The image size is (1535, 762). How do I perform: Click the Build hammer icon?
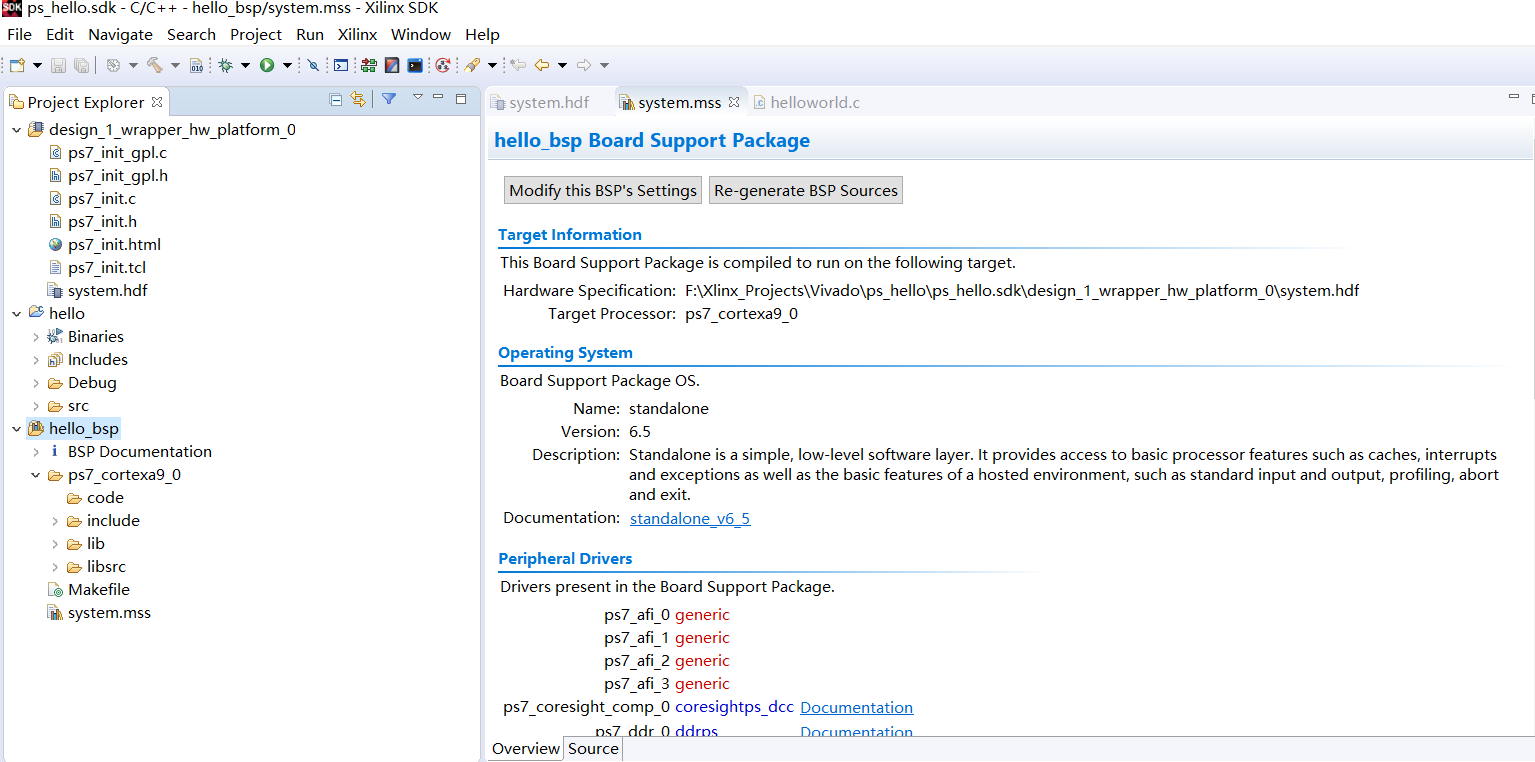pyautogui.click(x=155, y=65)
